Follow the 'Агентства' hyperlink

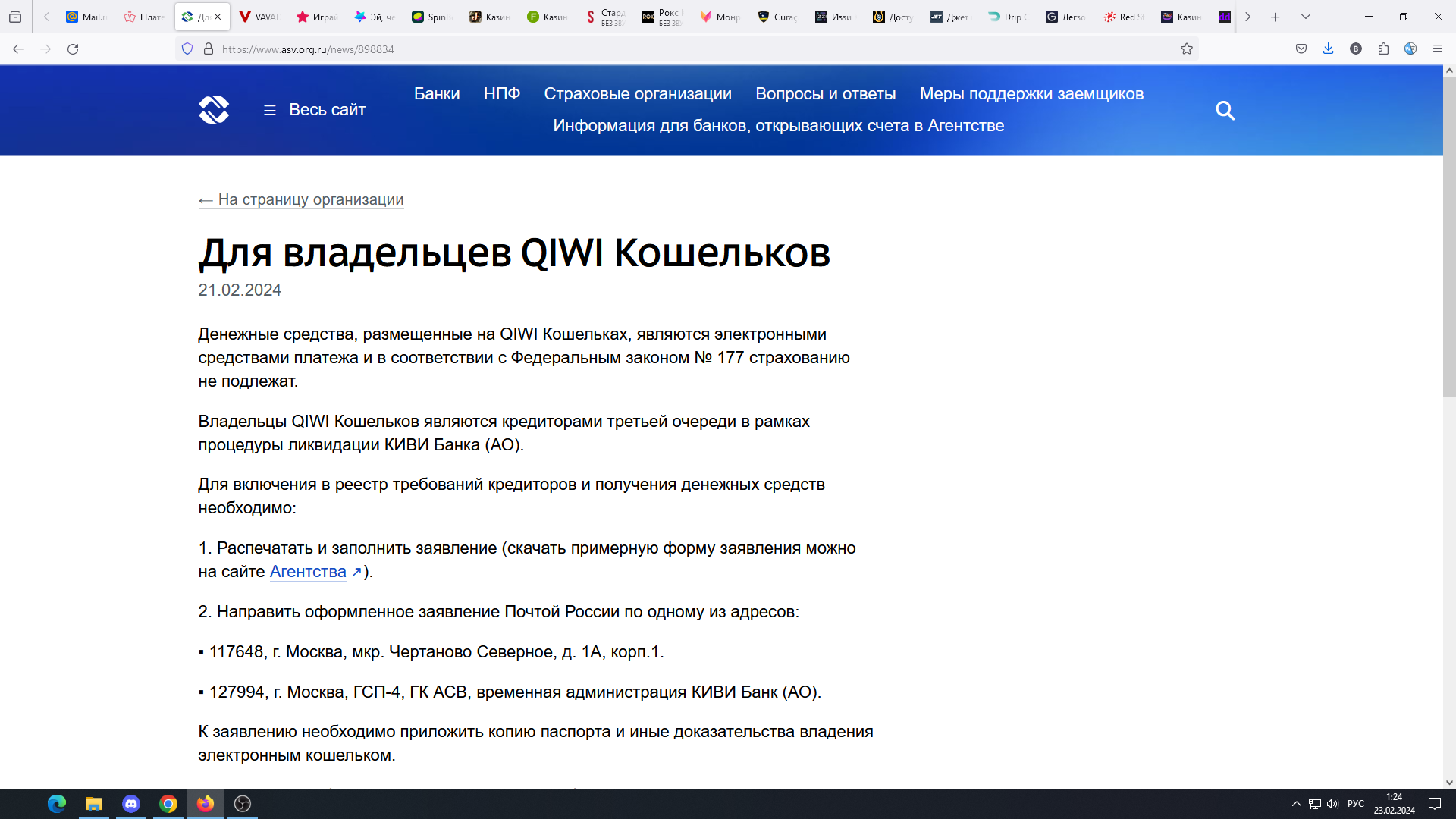pyautogui.click(x=308, y=572)
